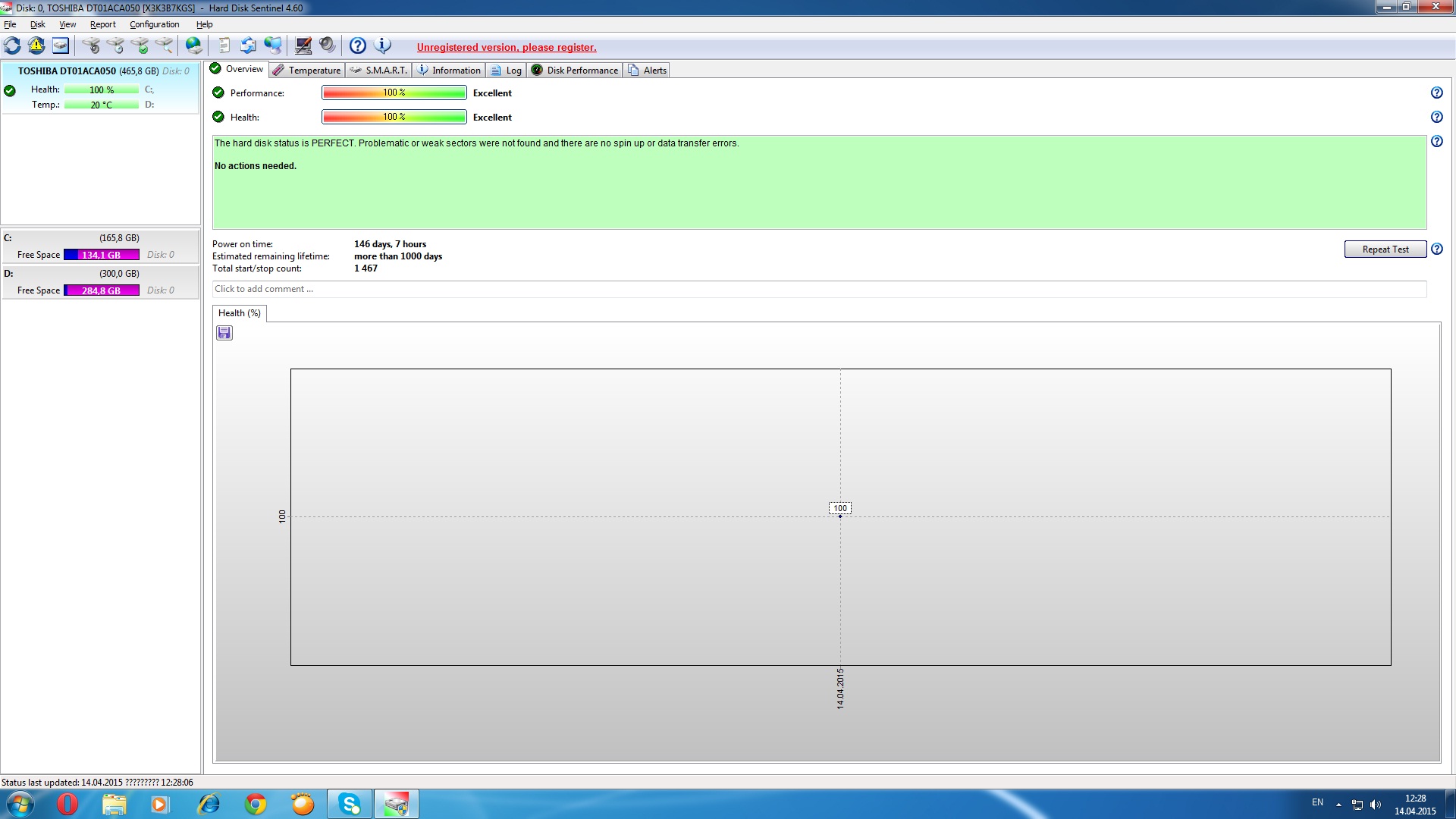Screen dimensions: 1456x819
Task: Open the Disk Performance tab
Action: tap(575, 71)
